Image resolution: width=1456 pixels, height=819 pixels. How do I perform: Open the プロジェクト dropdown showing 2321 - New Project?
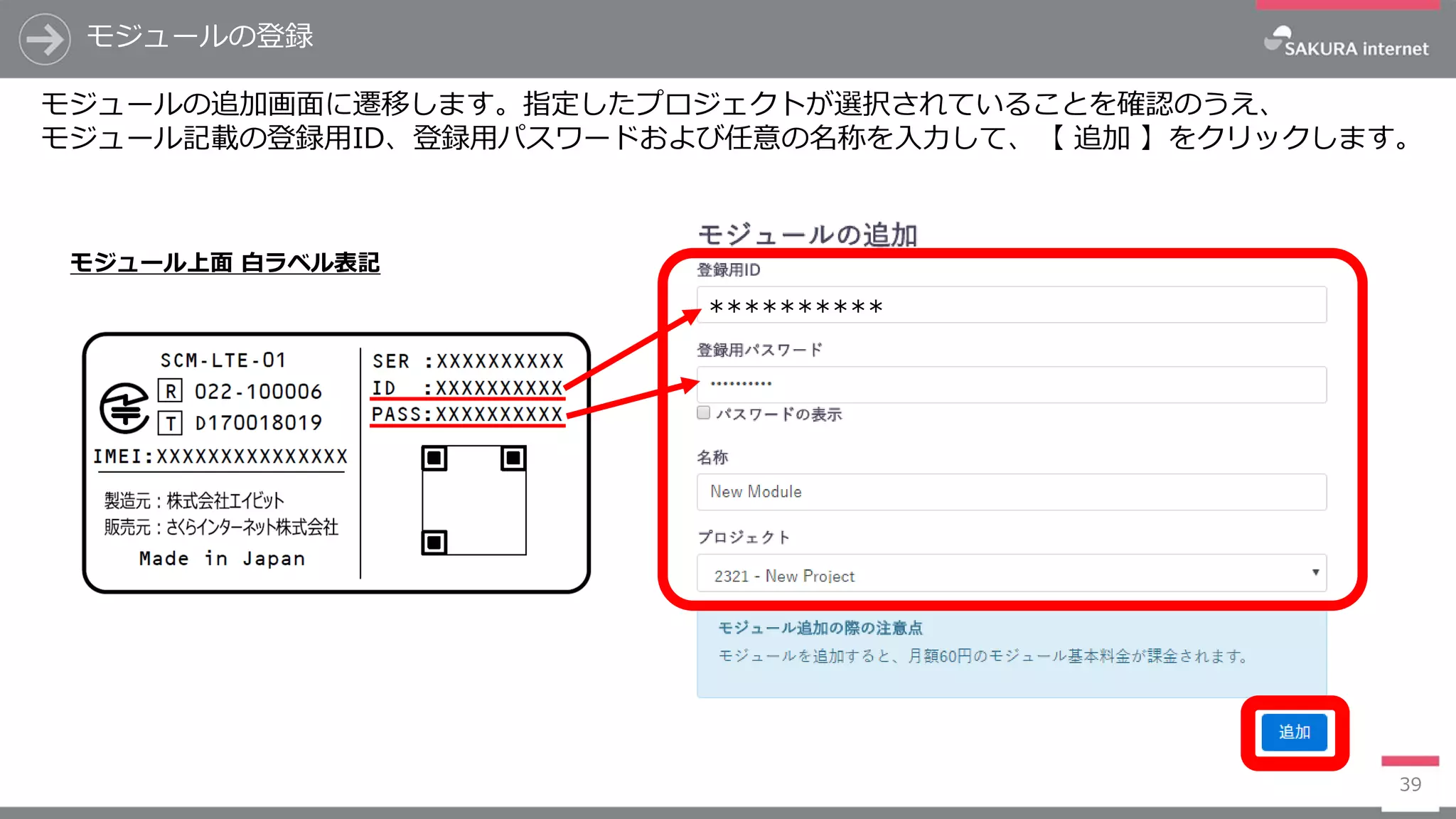click(1012, 573)
